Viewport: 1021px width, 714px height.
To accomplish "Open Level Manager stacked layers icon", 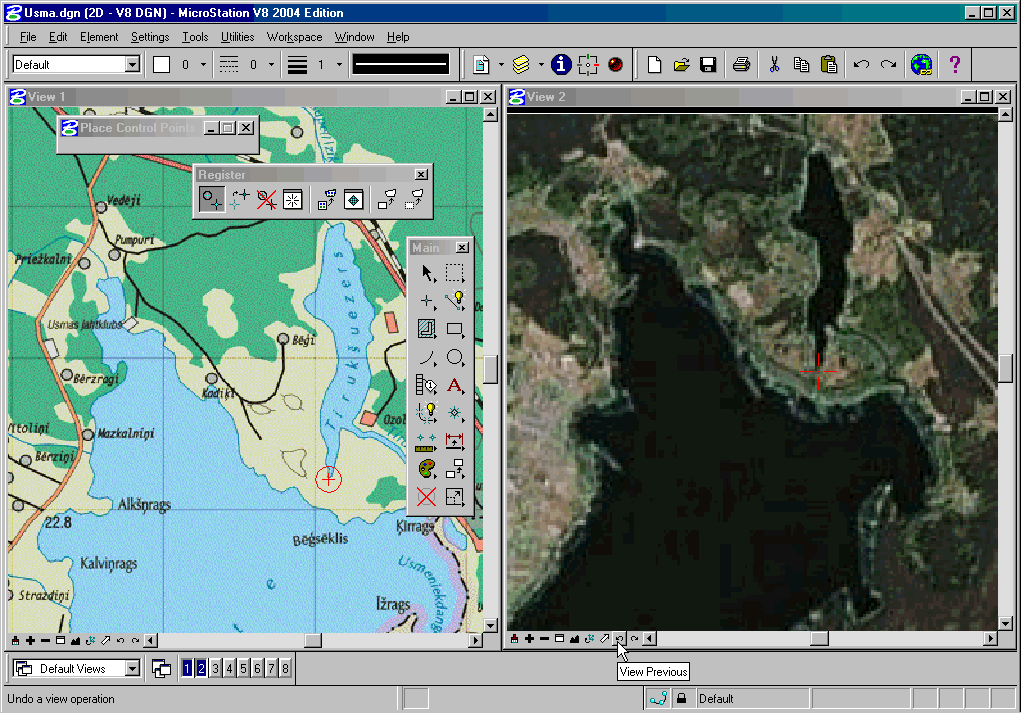I will click(521, 64).
